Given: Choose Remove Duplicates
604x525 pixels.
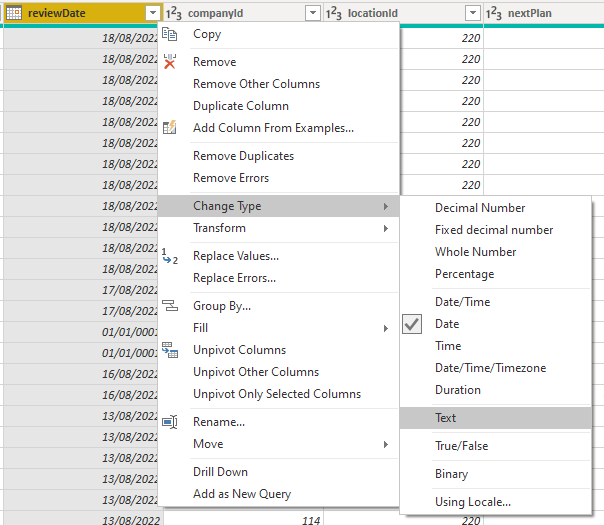Looking at the screenshot, I should [x=278, y=156].
